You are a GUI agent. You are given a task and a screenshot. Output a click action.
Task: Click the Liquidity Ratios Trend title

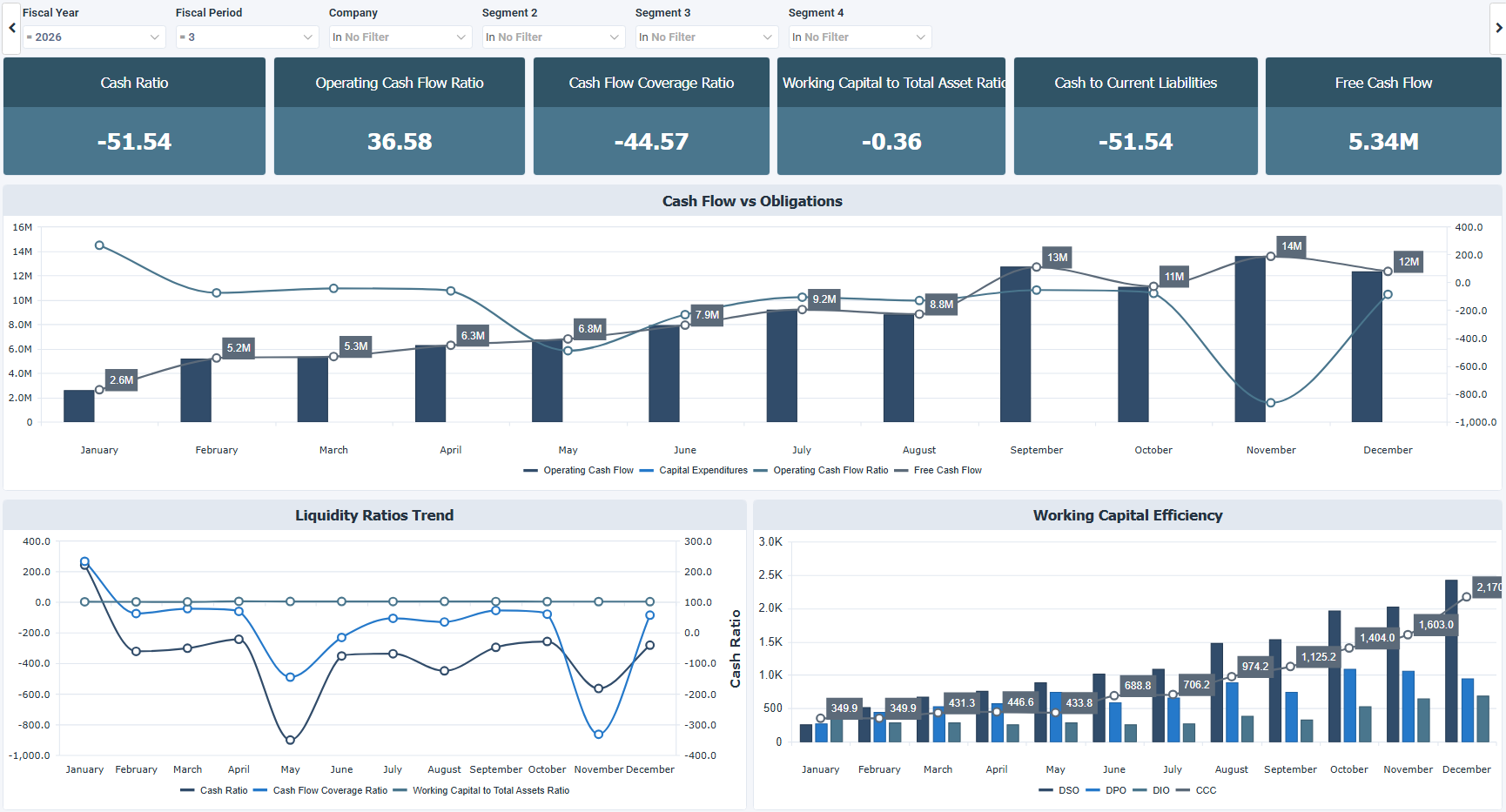pyautogui.click(x=374, y=515)
